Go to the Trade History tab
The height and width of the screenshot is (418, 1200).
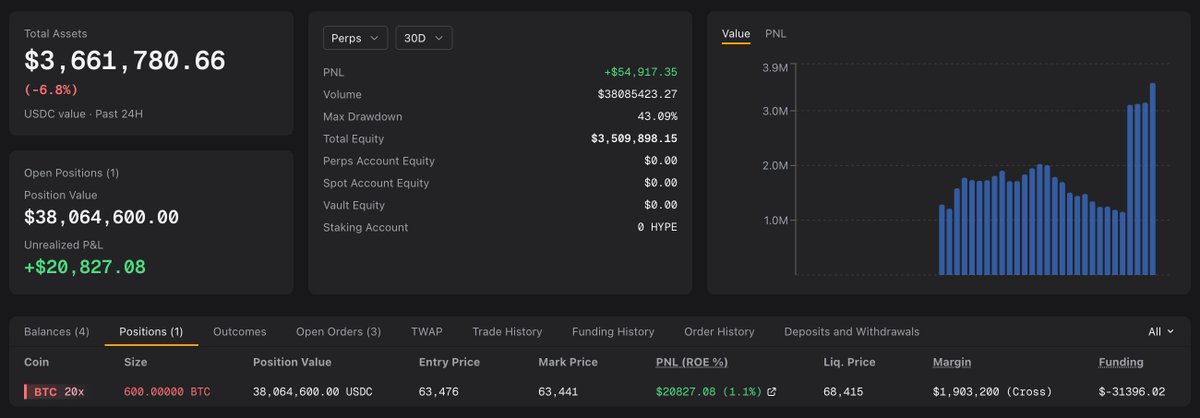(x=507, y=331)
